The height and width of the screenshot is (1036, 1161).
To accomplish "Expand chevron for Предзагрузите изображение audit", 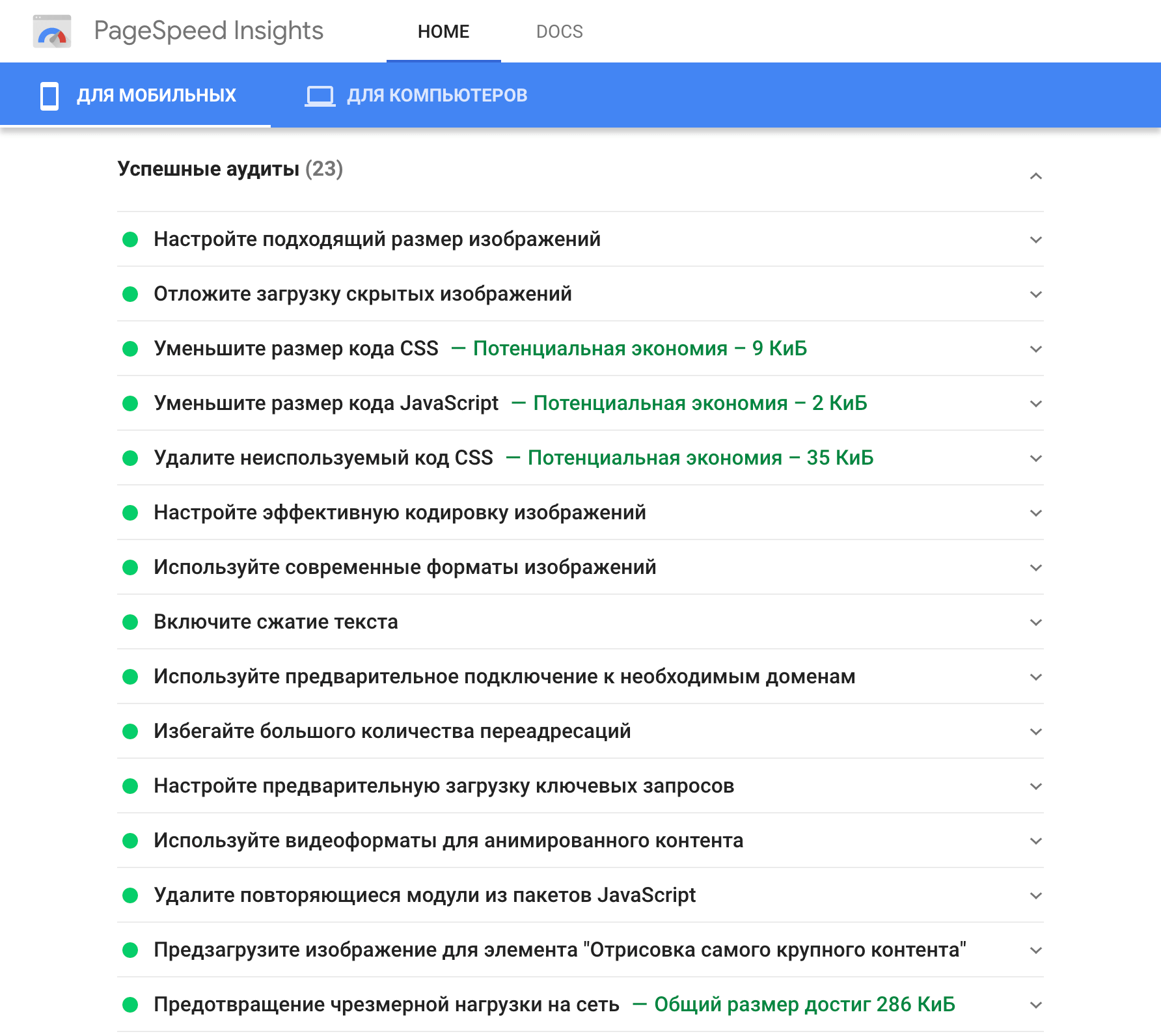I will [x=1036, y=950].
